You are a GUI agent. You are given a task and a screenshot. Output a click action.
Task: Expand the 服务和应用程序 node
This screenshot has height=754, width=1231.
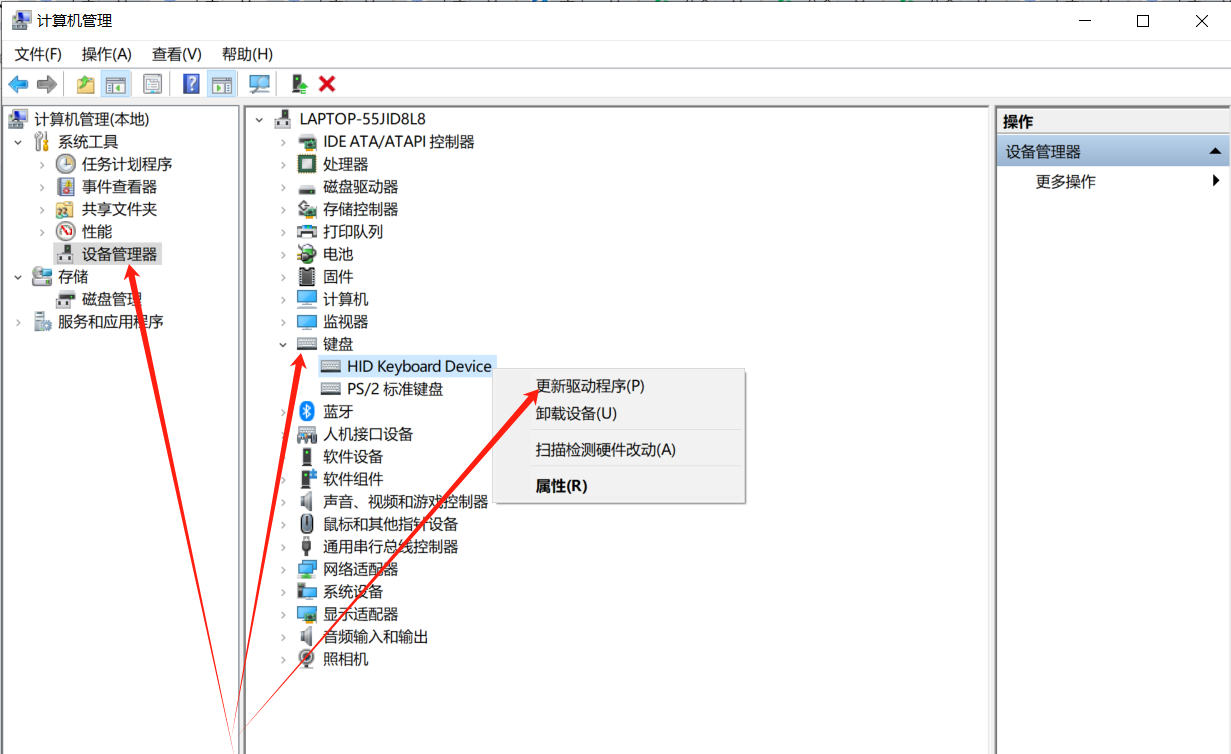pyautogui.click(x=18, y=322)
